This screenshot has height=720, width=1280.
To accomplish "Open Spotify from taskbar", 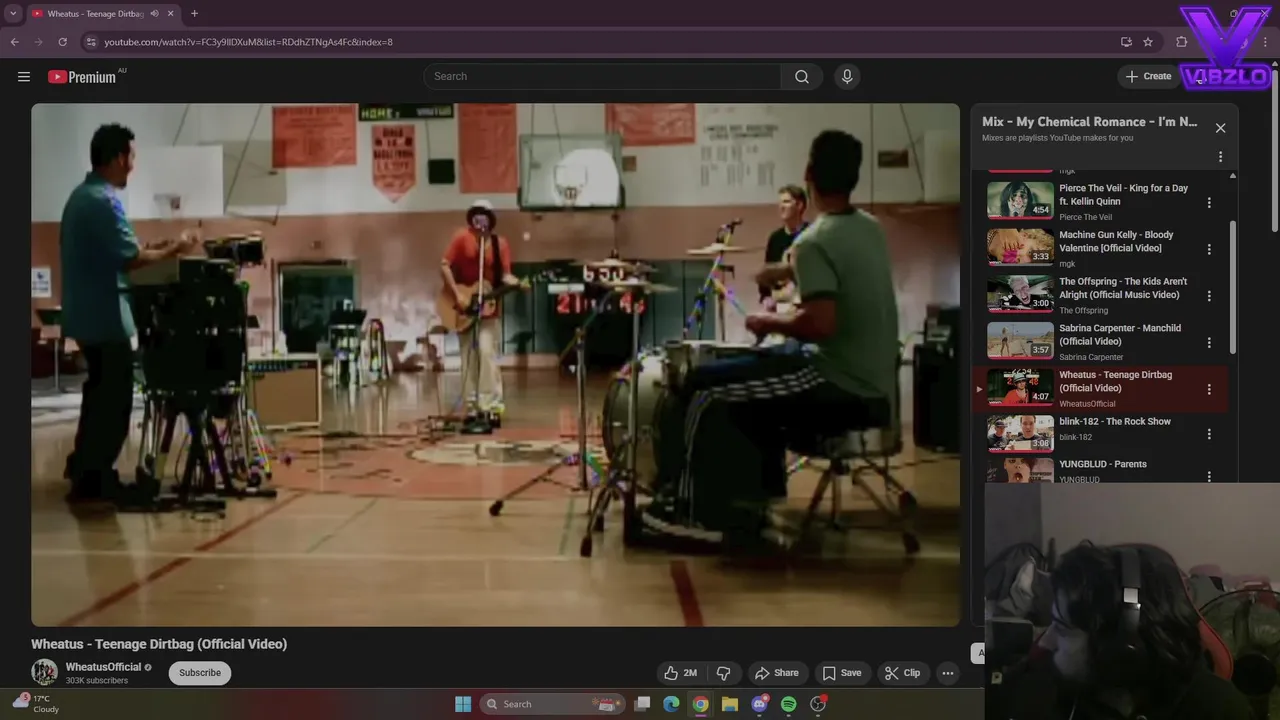I will (788, 704).
